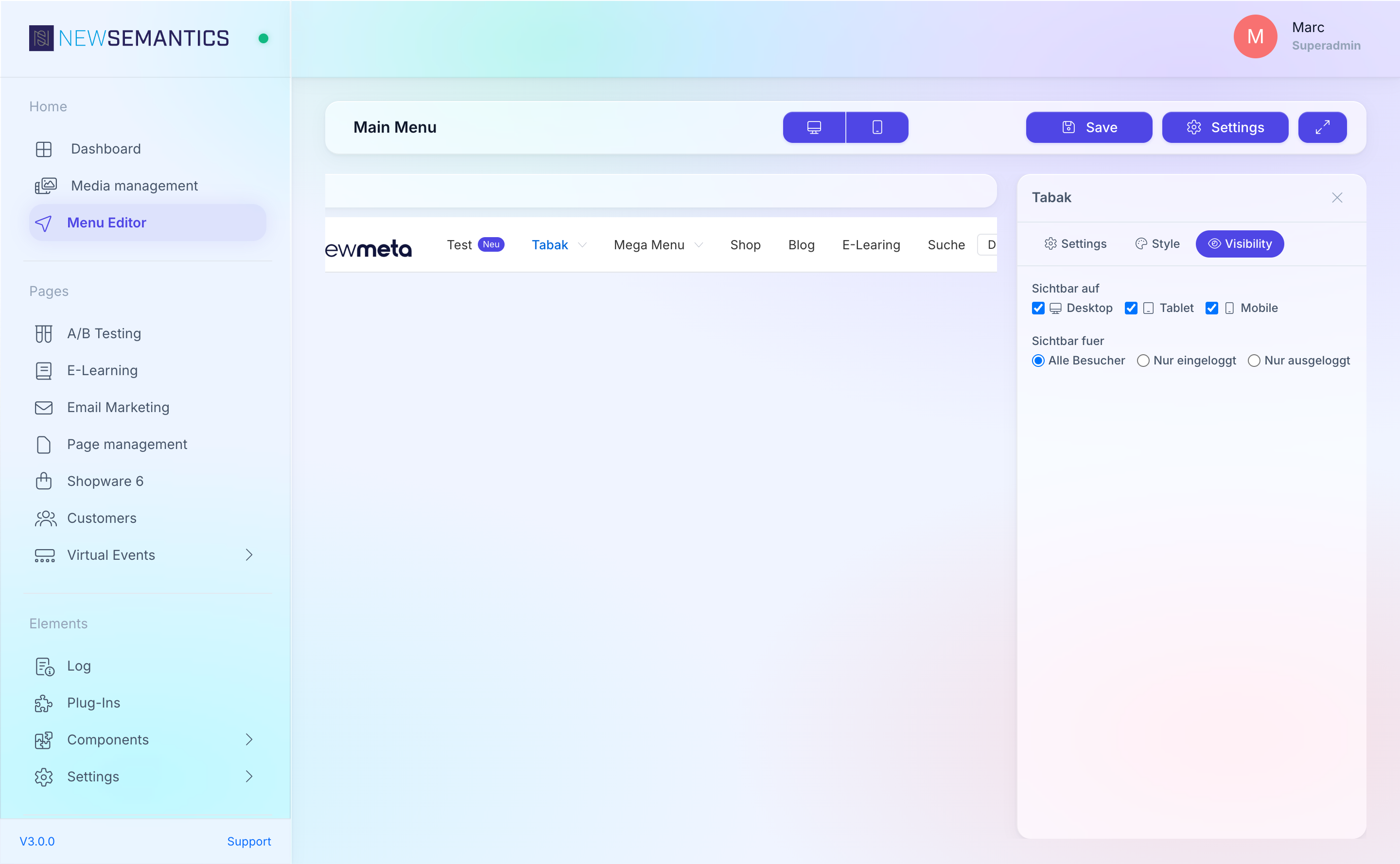Expand the Virtual Events submenu arrow
The height and width of the screenshot is (864, 1400).
pos(249,555)
